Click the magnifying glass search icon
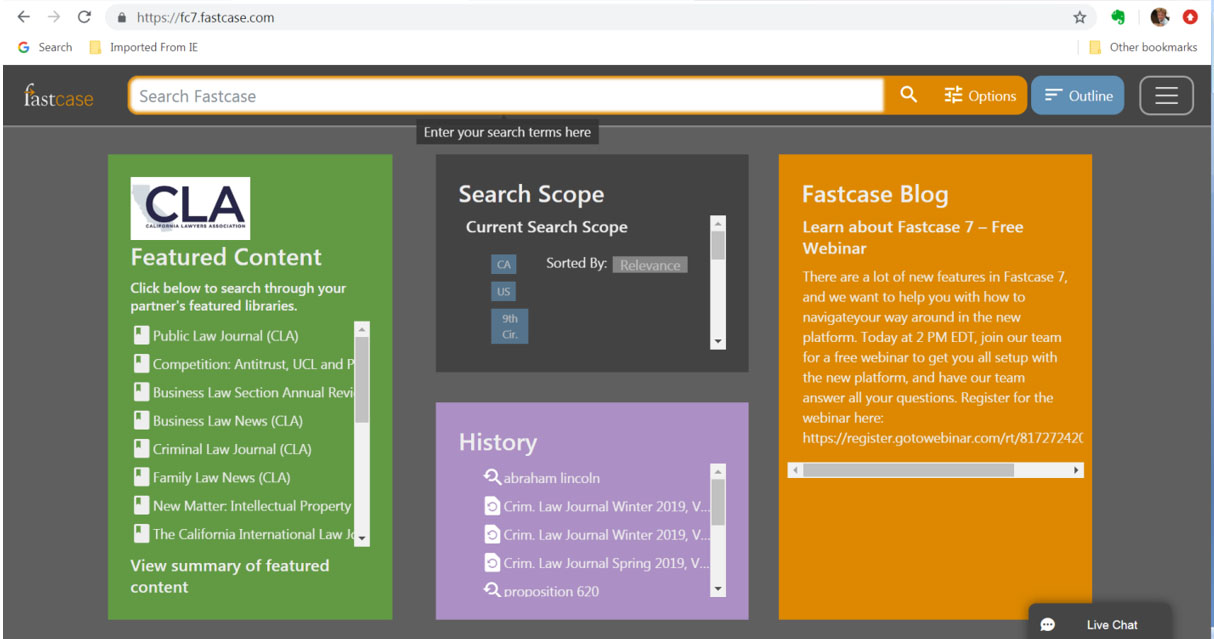The image size is (1214, 639). point(907,95)
